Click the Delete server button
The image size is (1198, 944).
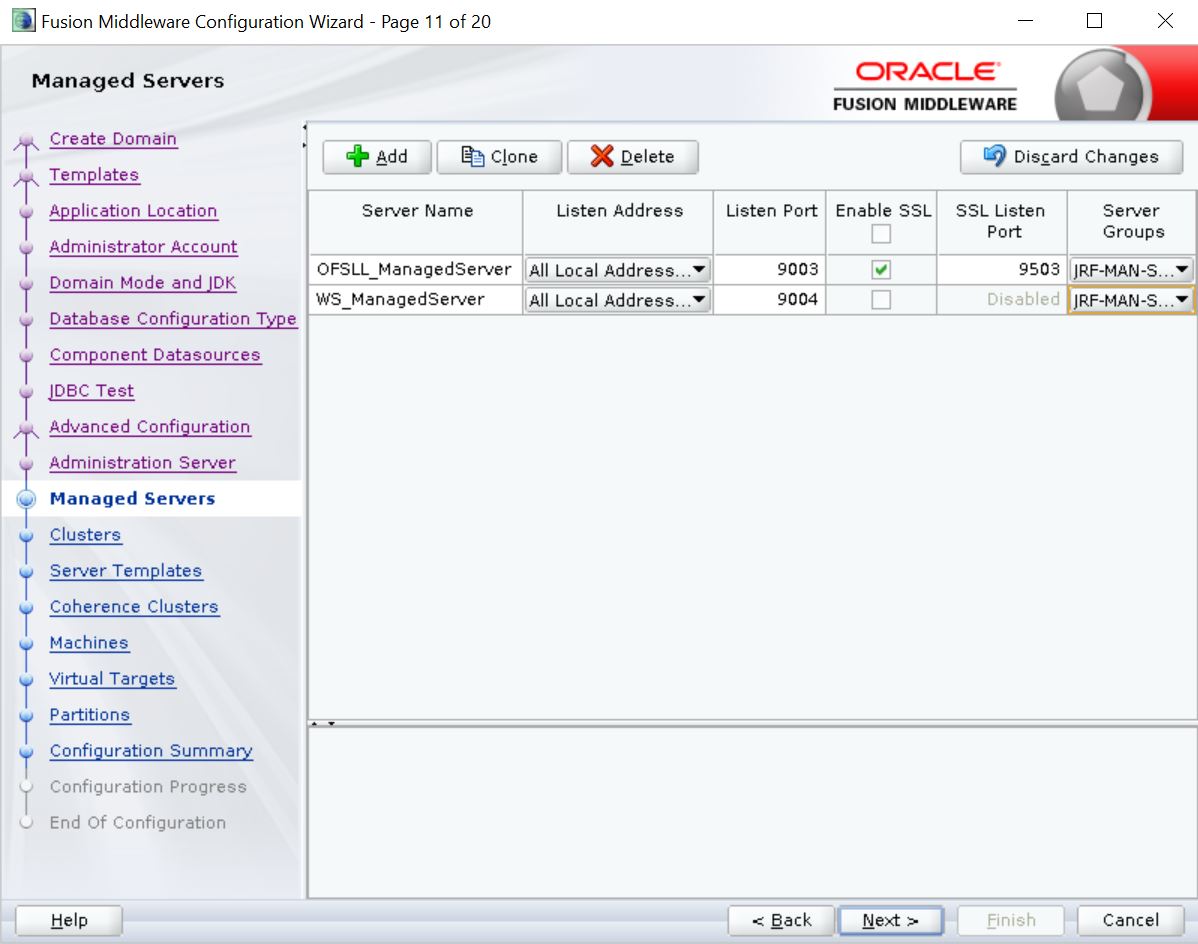[x=633, y=157]
